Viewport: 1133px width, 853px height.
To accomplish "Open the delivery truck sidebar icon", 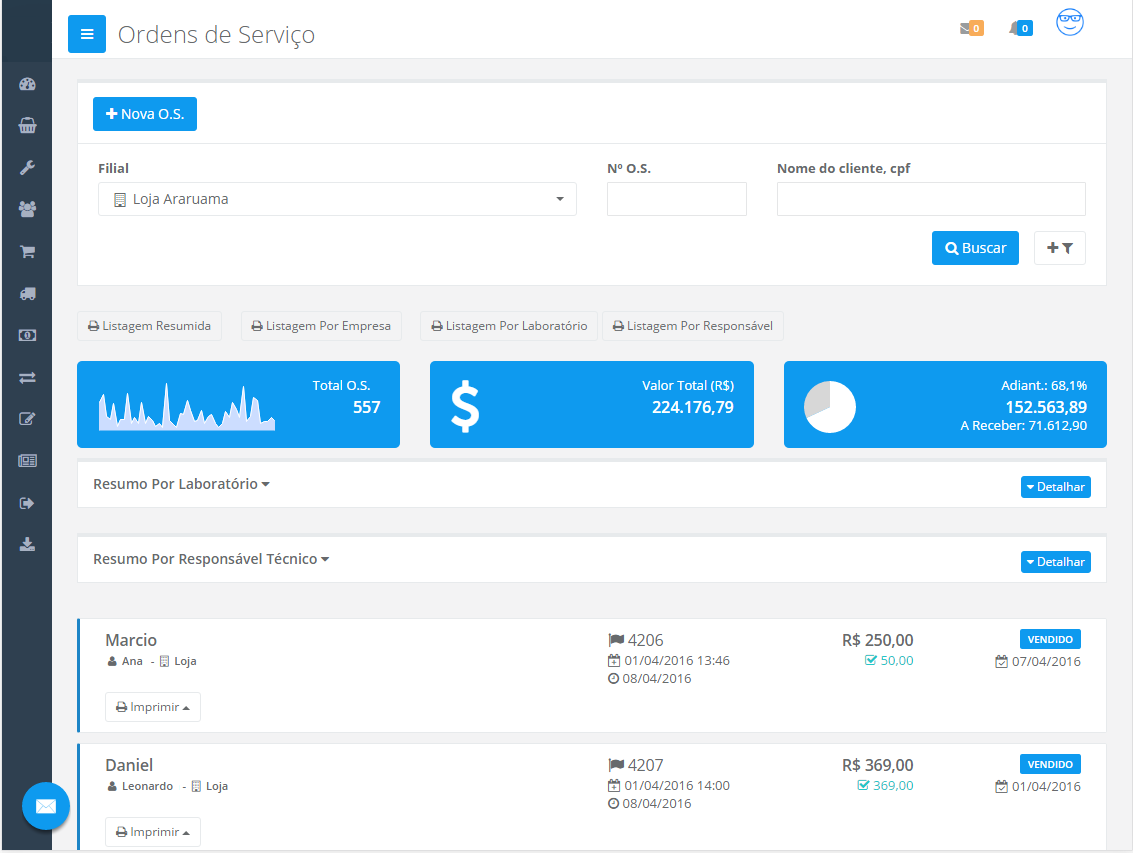I will [x=27, y=293].
